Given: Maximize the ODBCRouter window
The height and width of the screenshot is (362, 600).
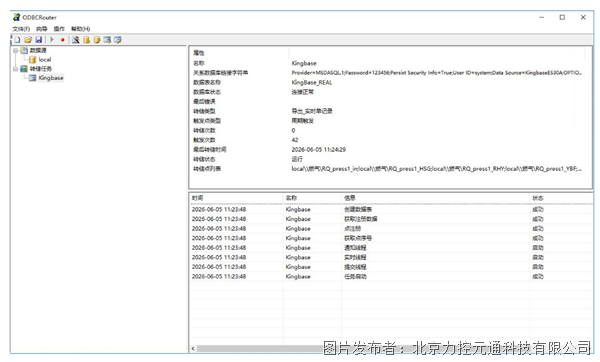Looking at the screenshot, I should tap(562, 17).
